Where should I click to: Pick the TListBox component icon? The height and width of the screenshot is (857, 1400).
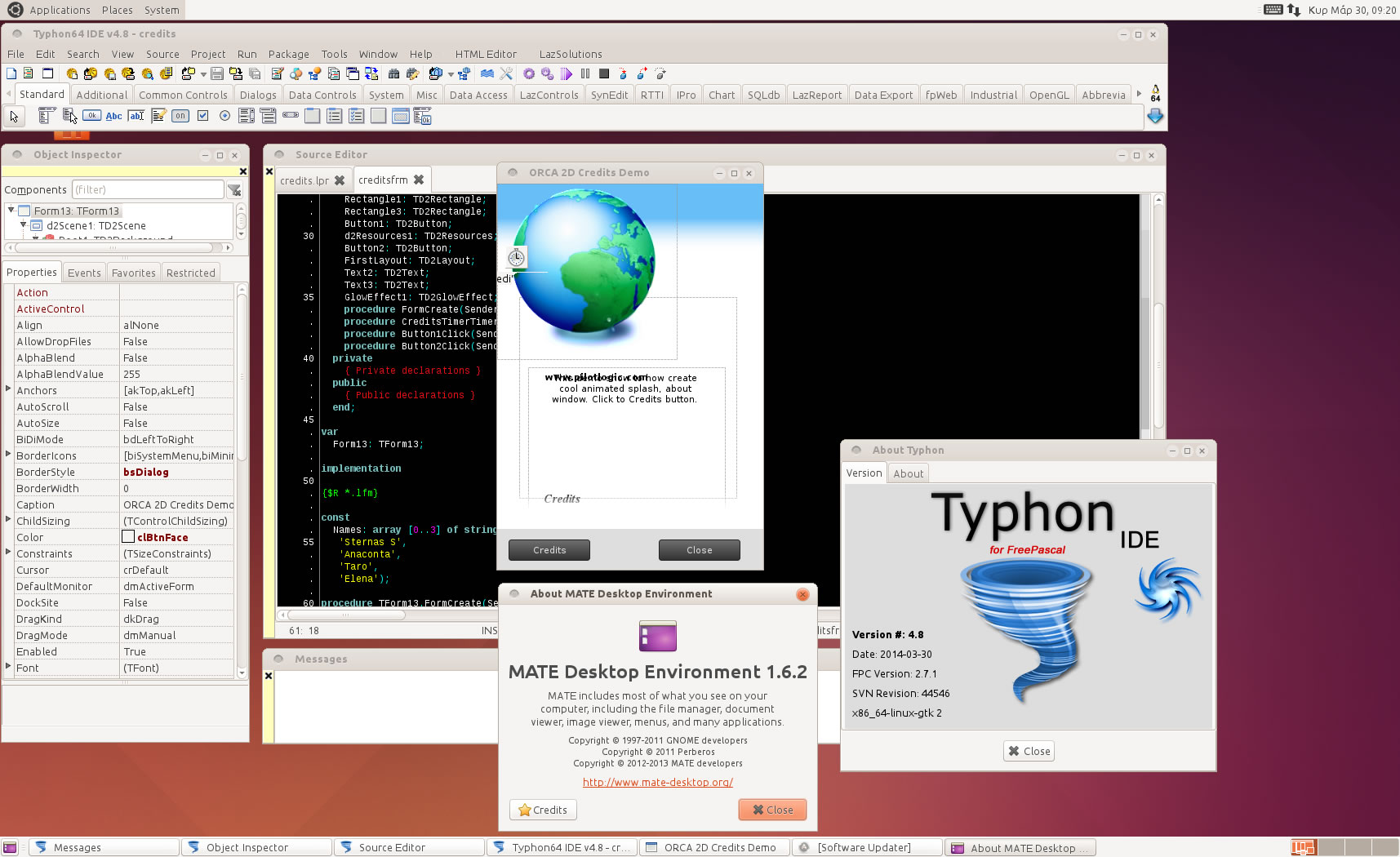point(247,116)
